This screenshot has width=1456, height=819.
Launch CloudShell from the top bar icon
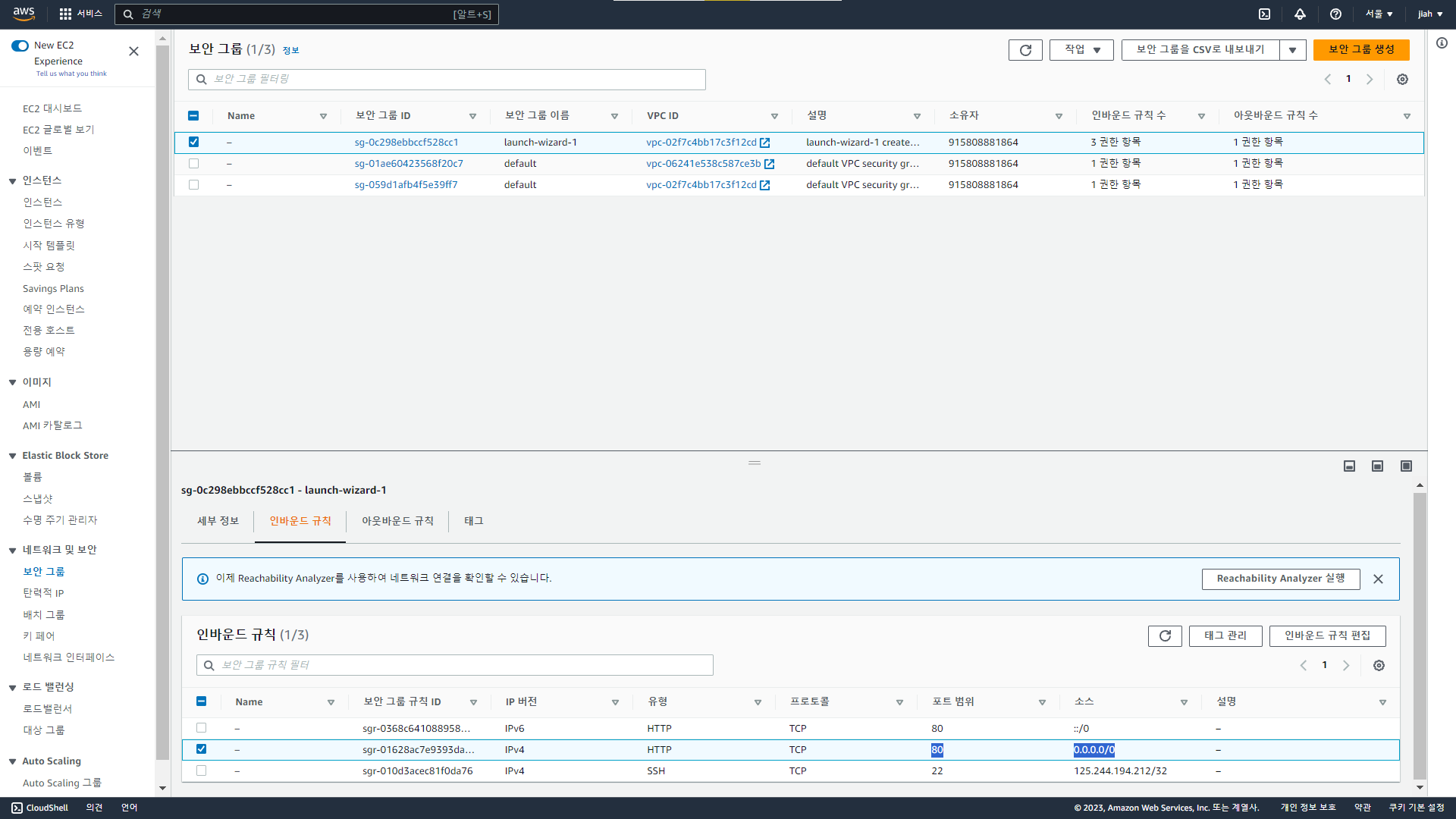(1264, 14)
